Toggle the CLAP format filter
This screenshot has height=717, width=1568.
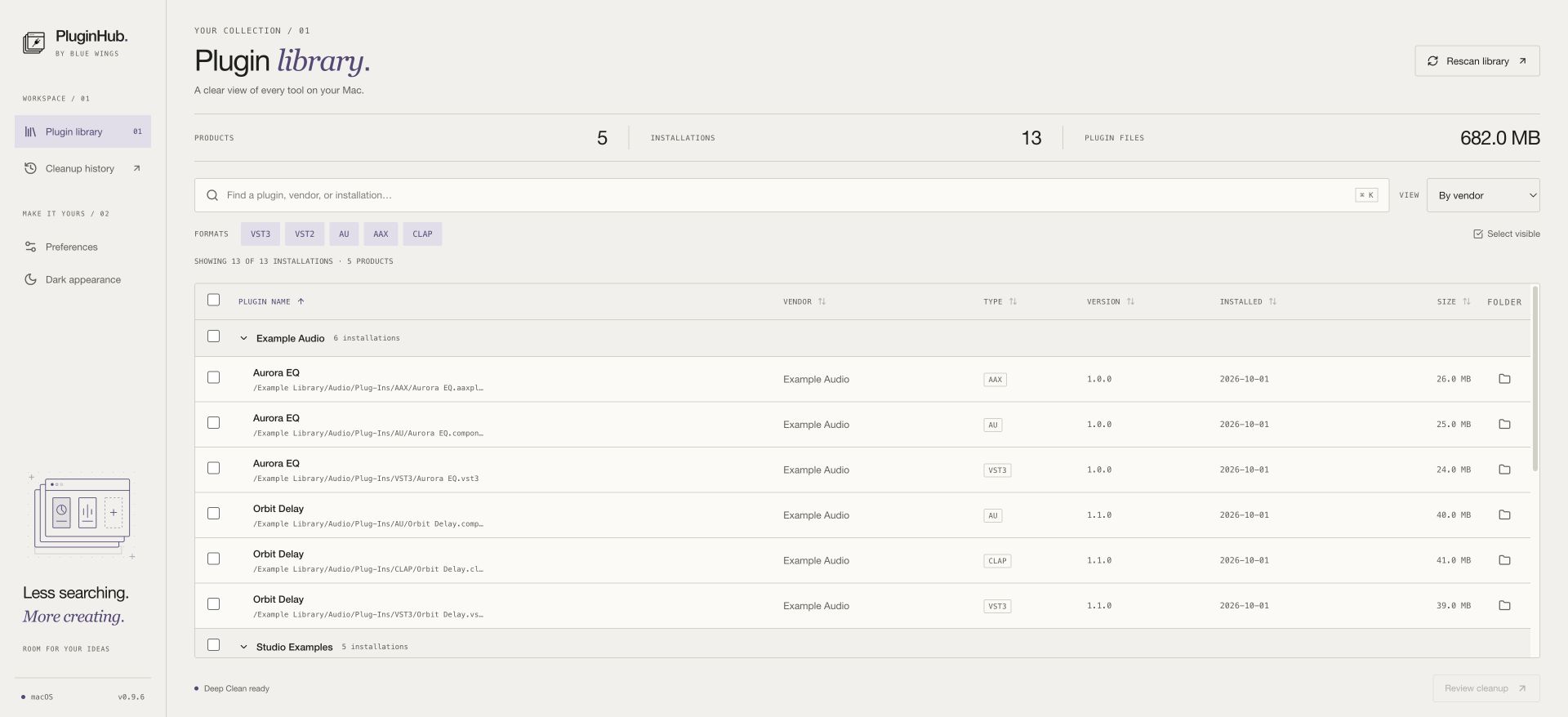(422, 234)
